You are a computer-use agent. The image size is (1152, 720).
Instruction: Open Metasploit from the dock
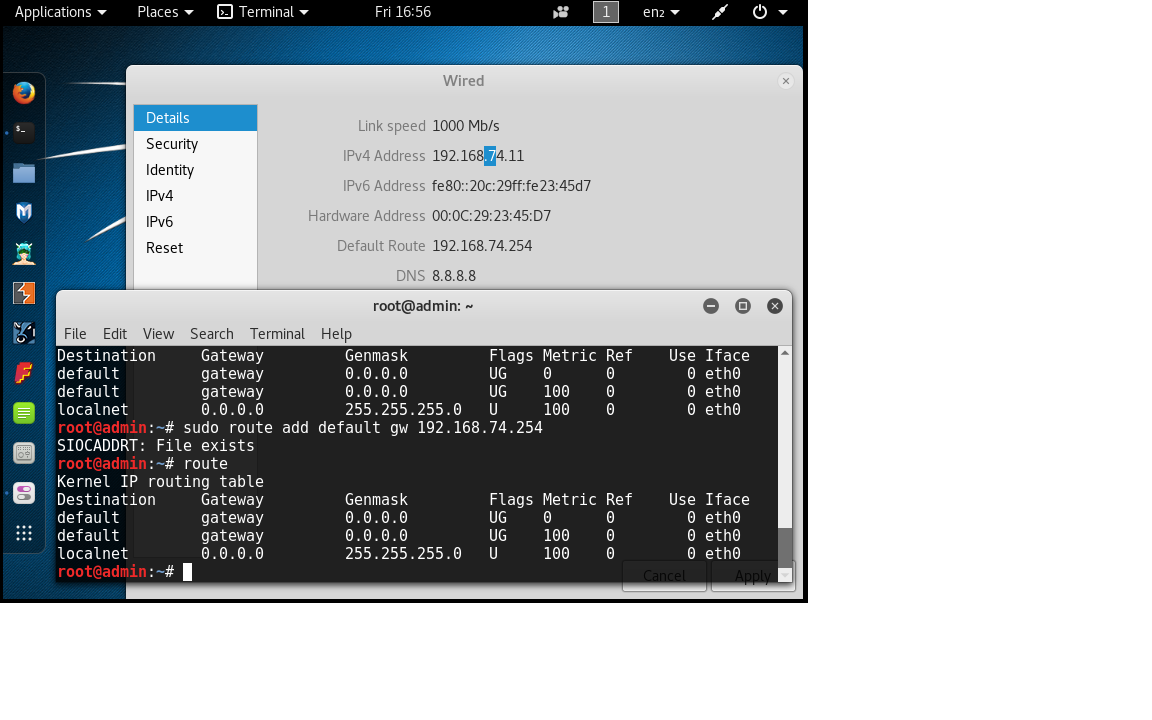point(24,212)
